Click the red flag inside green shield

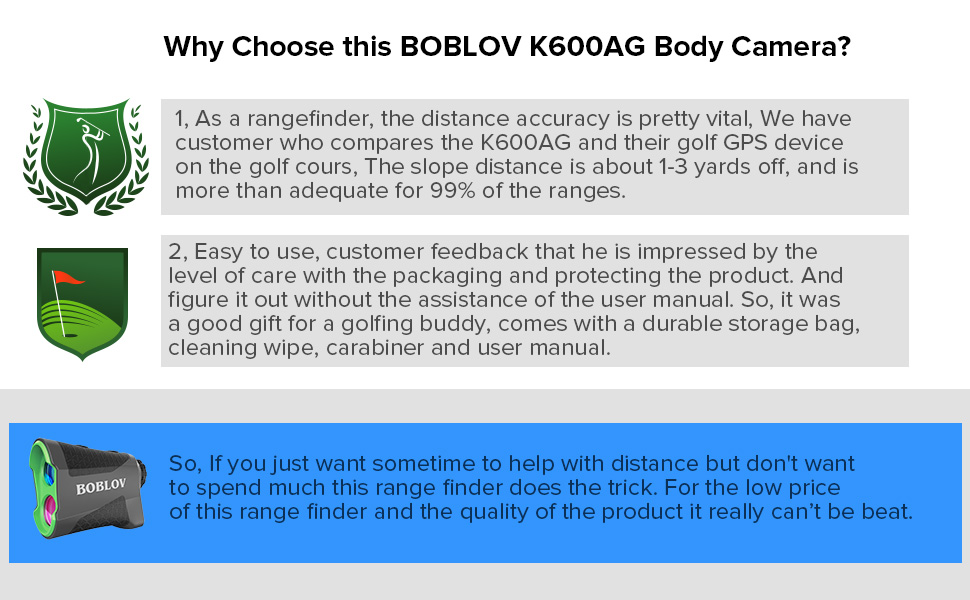69,276
